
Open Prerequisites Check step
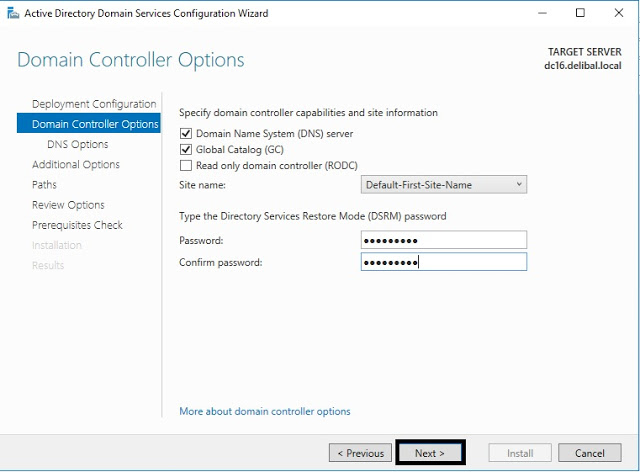point(77,225)
